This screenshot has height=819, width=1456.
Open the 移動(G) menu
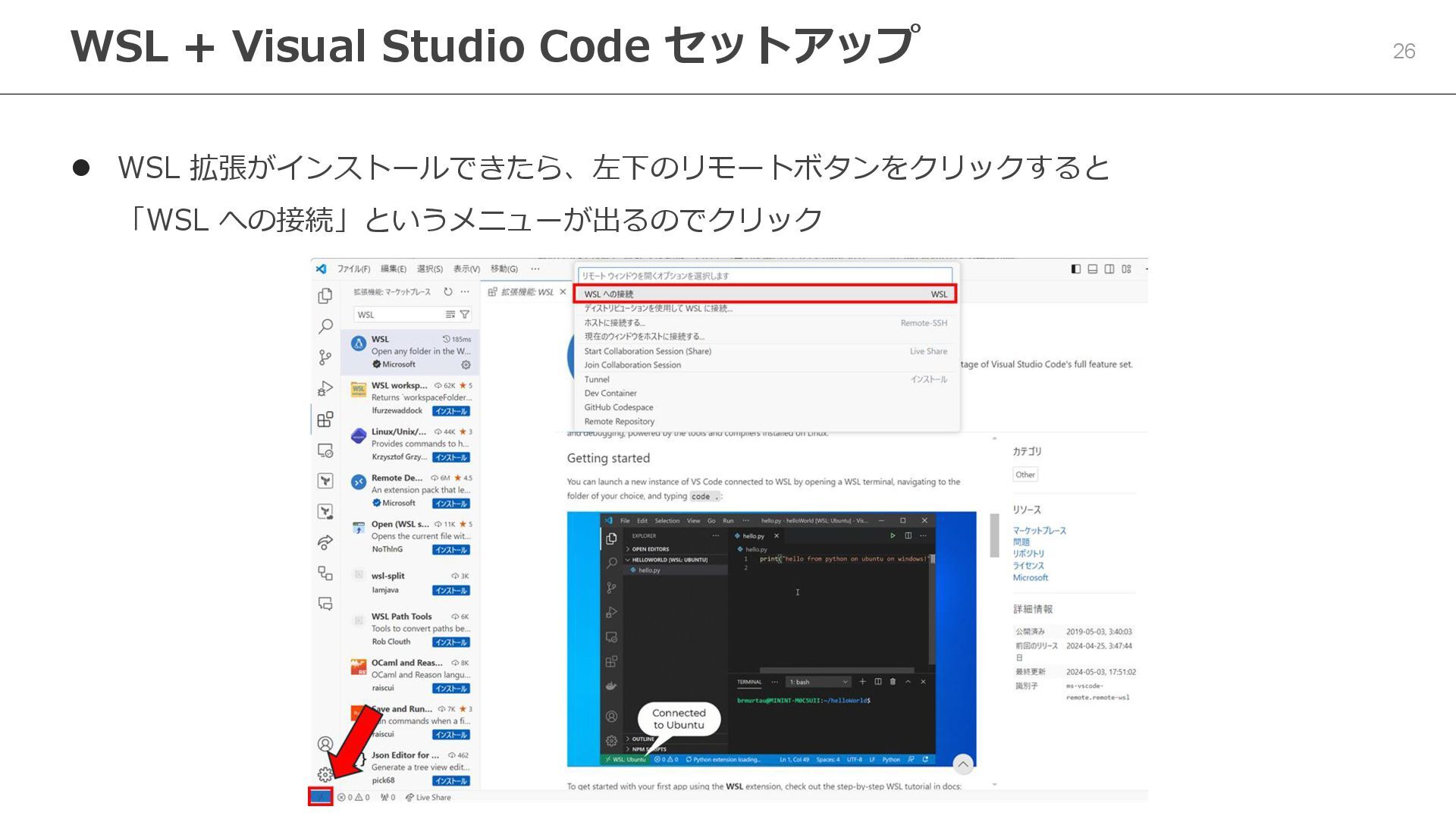504,269
